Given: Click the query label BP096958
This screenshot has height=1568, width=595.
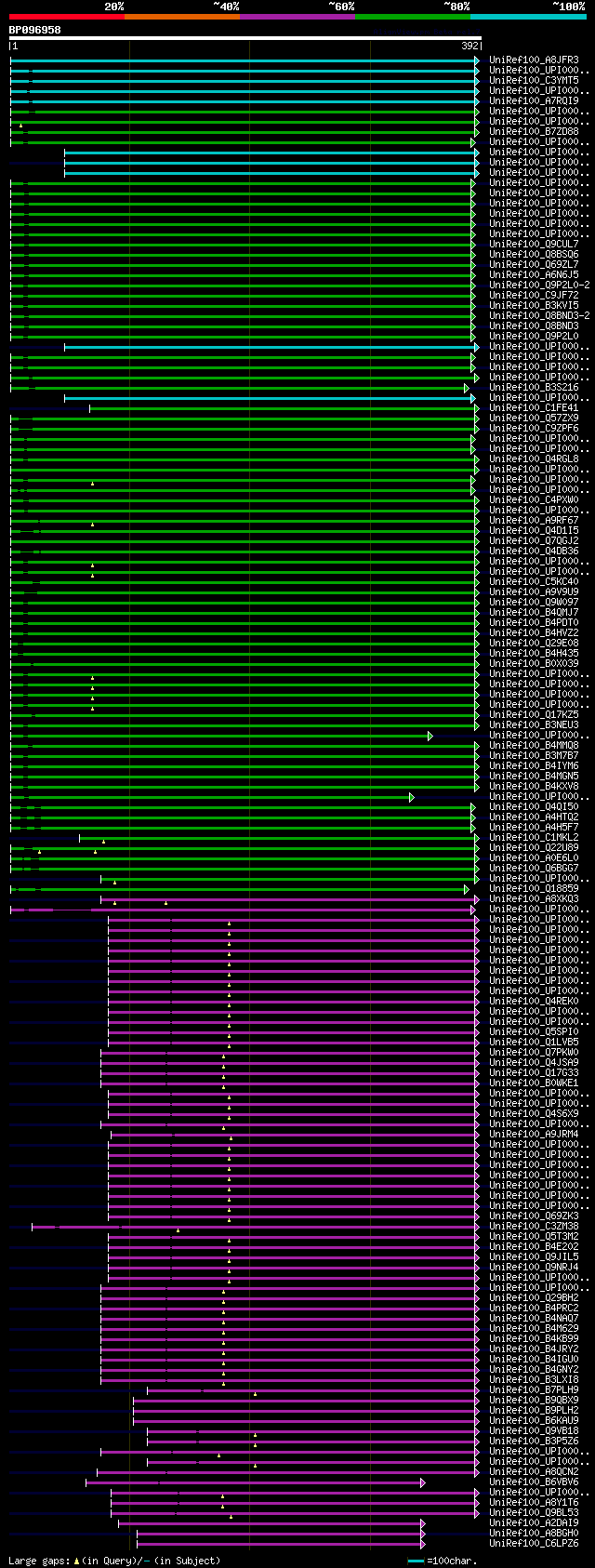Looking at the screenshot, I should click(x=35, y=30).
